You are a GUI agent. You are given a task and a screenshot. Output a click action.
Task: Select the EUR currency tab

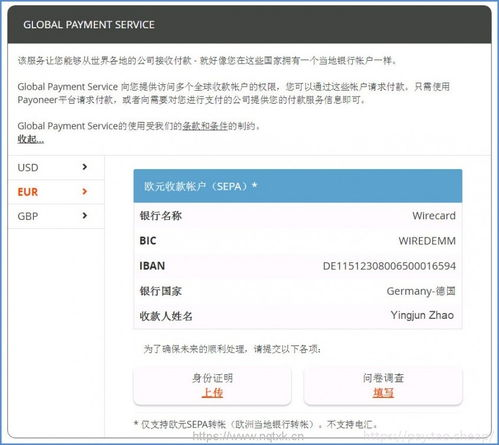(56, 192)
